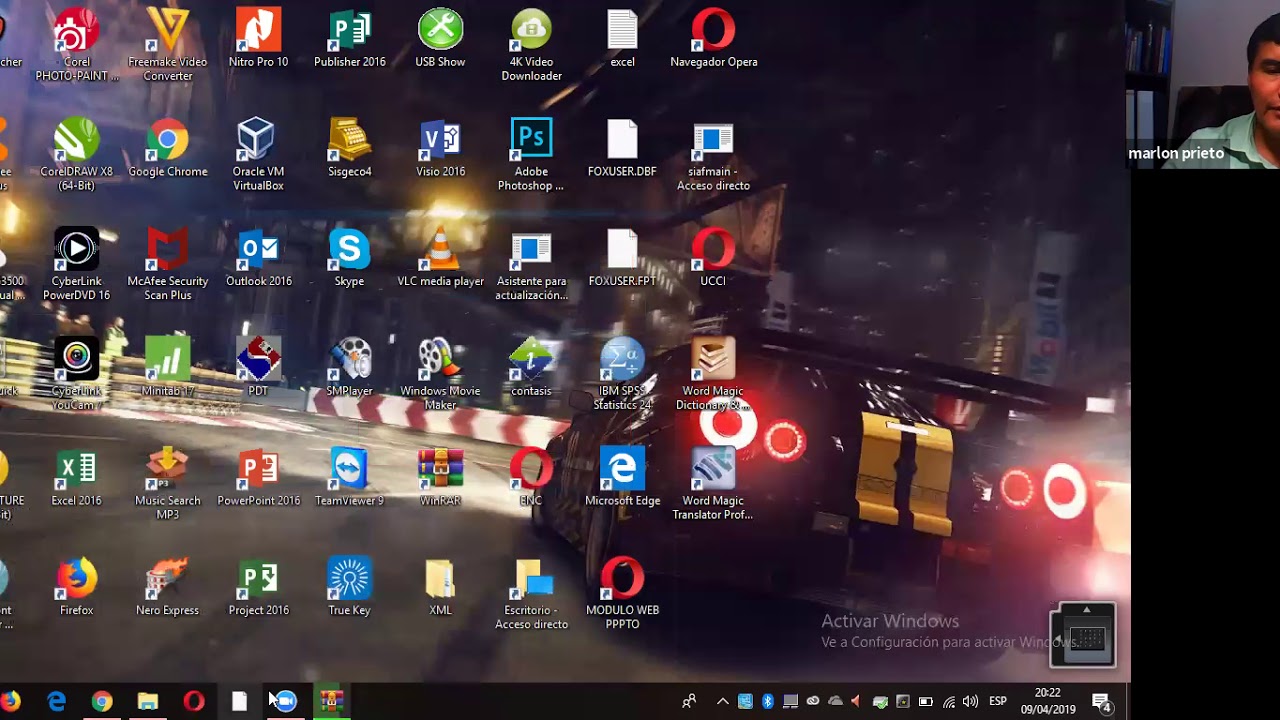Screen dimensions: 1280x720
Task: Click the Google Chrome desktop shortcut
Action: coord(167,148)
